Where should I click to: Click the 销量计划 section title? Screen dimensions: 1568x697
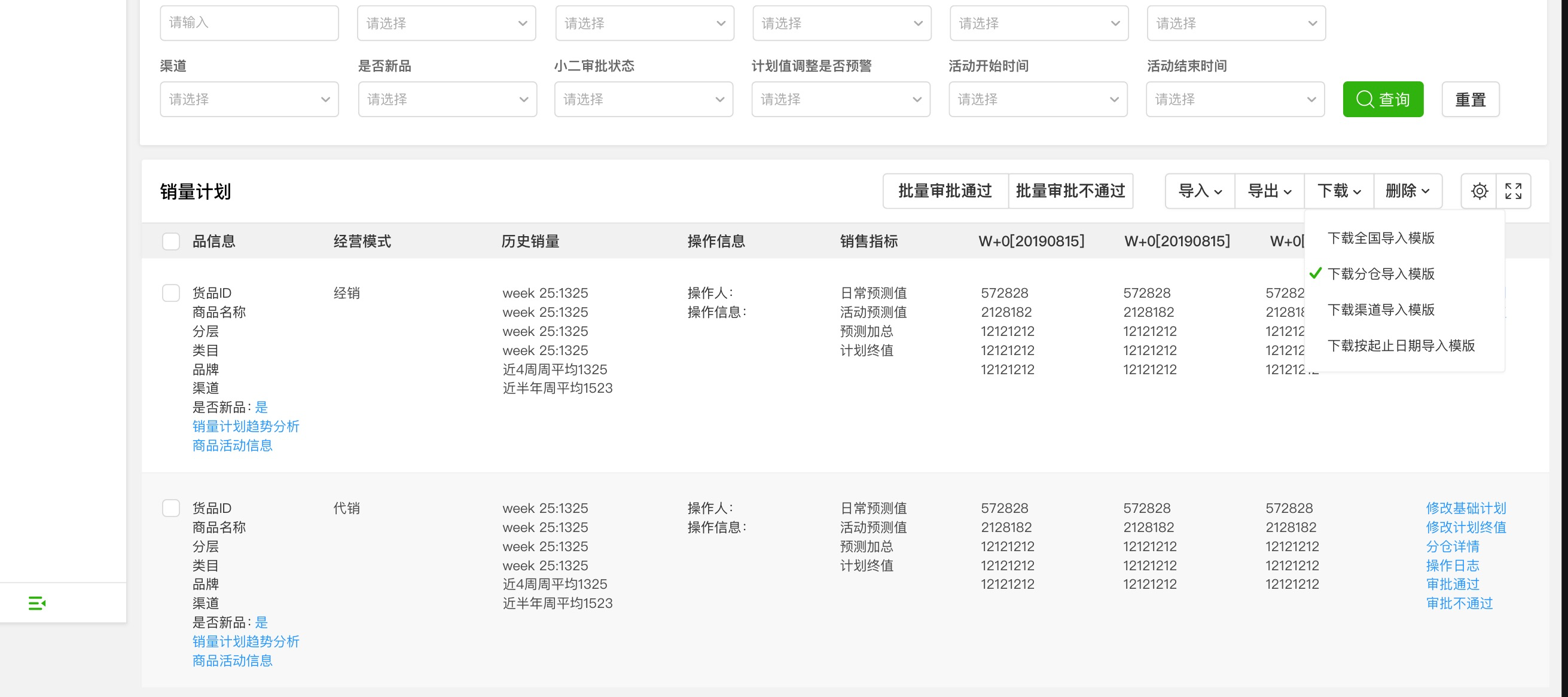coord(196,191)
